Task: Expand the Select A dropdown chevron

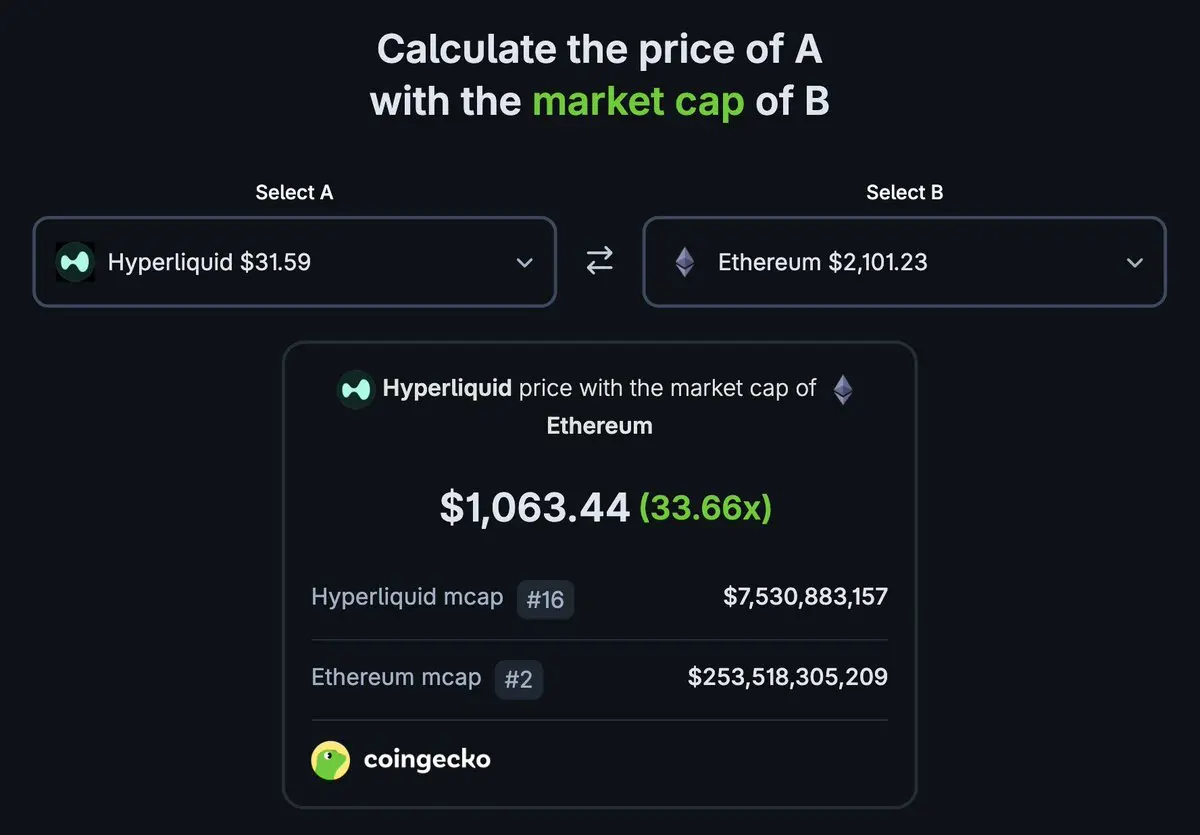Action: 524,263
